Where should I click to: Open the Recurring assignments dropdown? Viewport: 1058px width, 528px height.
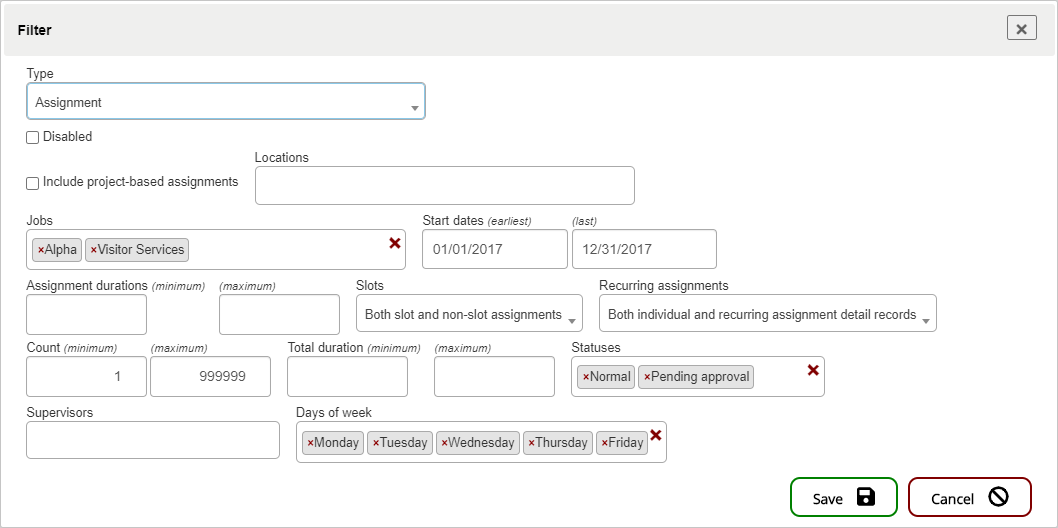click(x=767, y=314)
